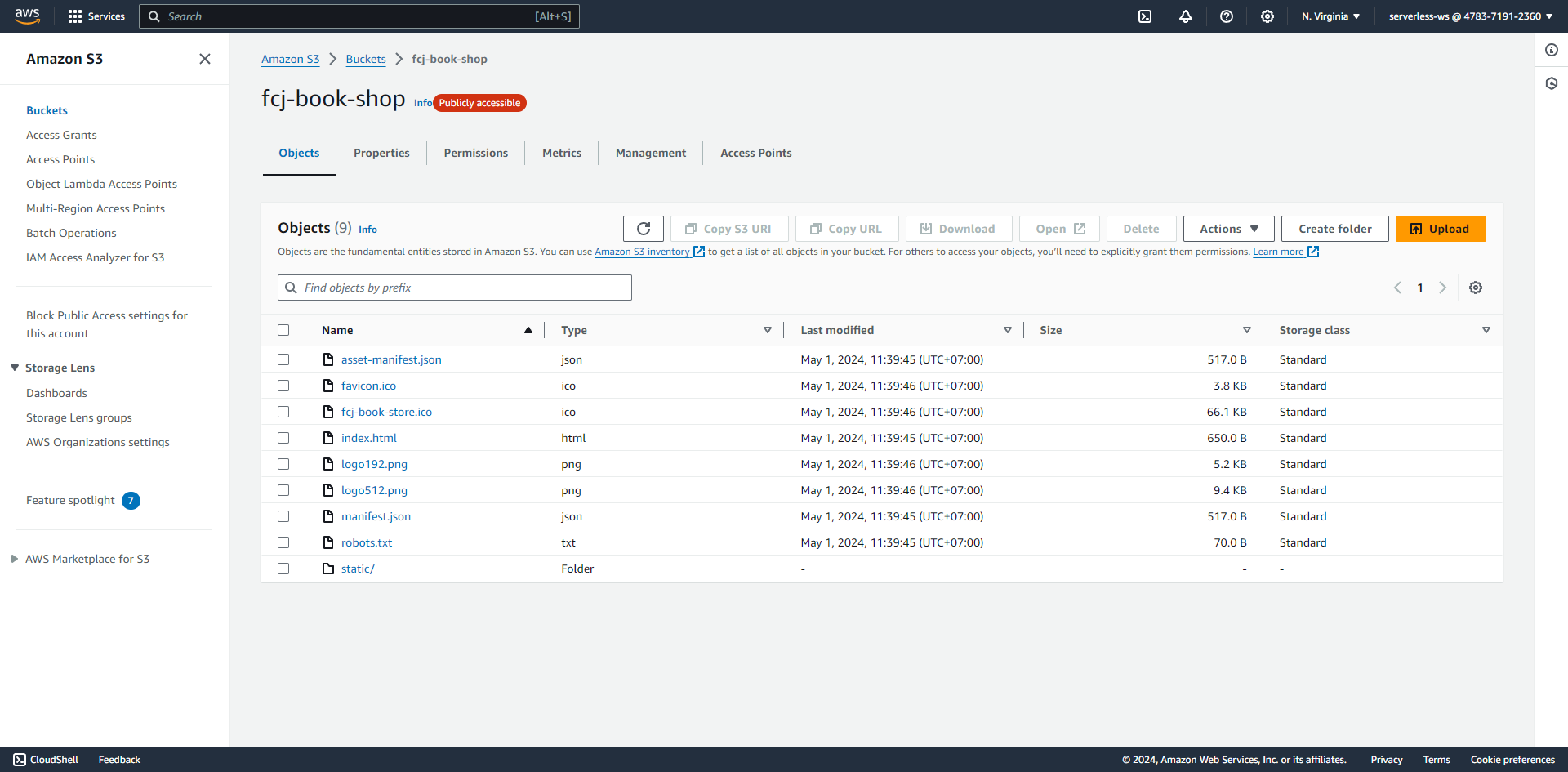Sort by Last modified column arrow

pos(1008,330)
